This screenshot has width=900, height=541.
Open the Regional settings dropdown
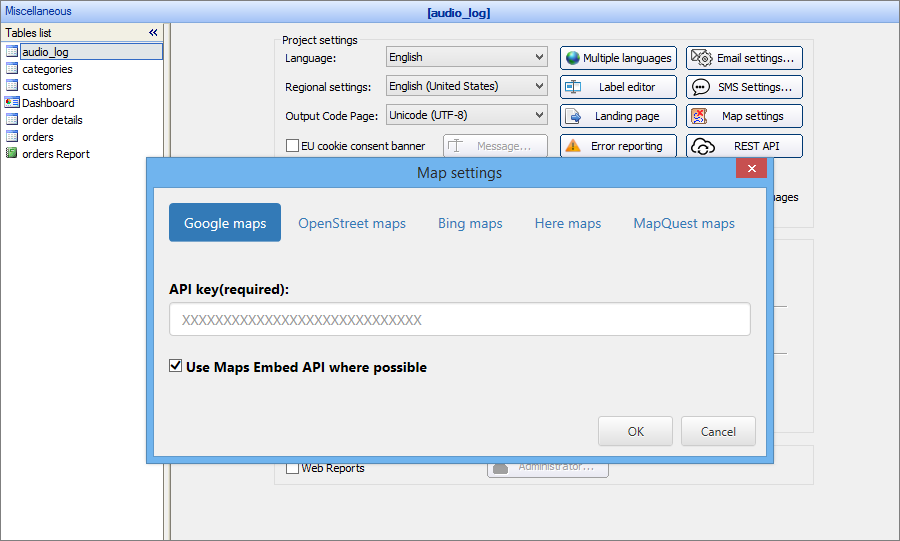tap(467, 86)
